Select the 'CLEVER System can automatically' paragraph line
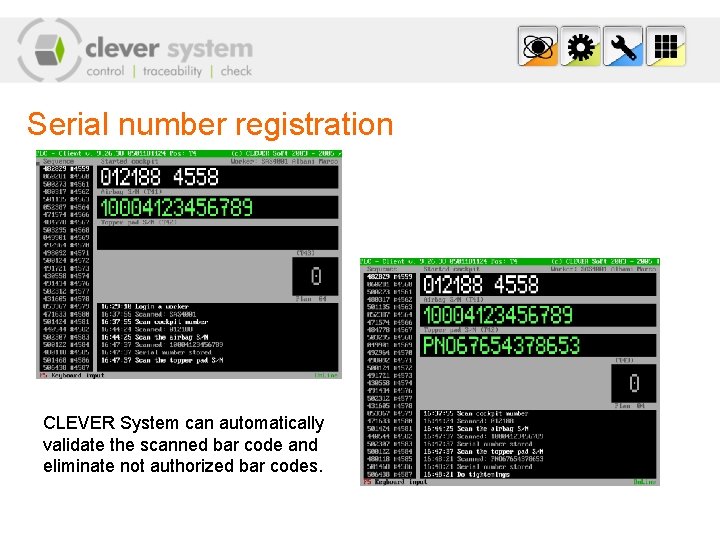Screen dimensions: 720x540 click(x=184, y=423)
